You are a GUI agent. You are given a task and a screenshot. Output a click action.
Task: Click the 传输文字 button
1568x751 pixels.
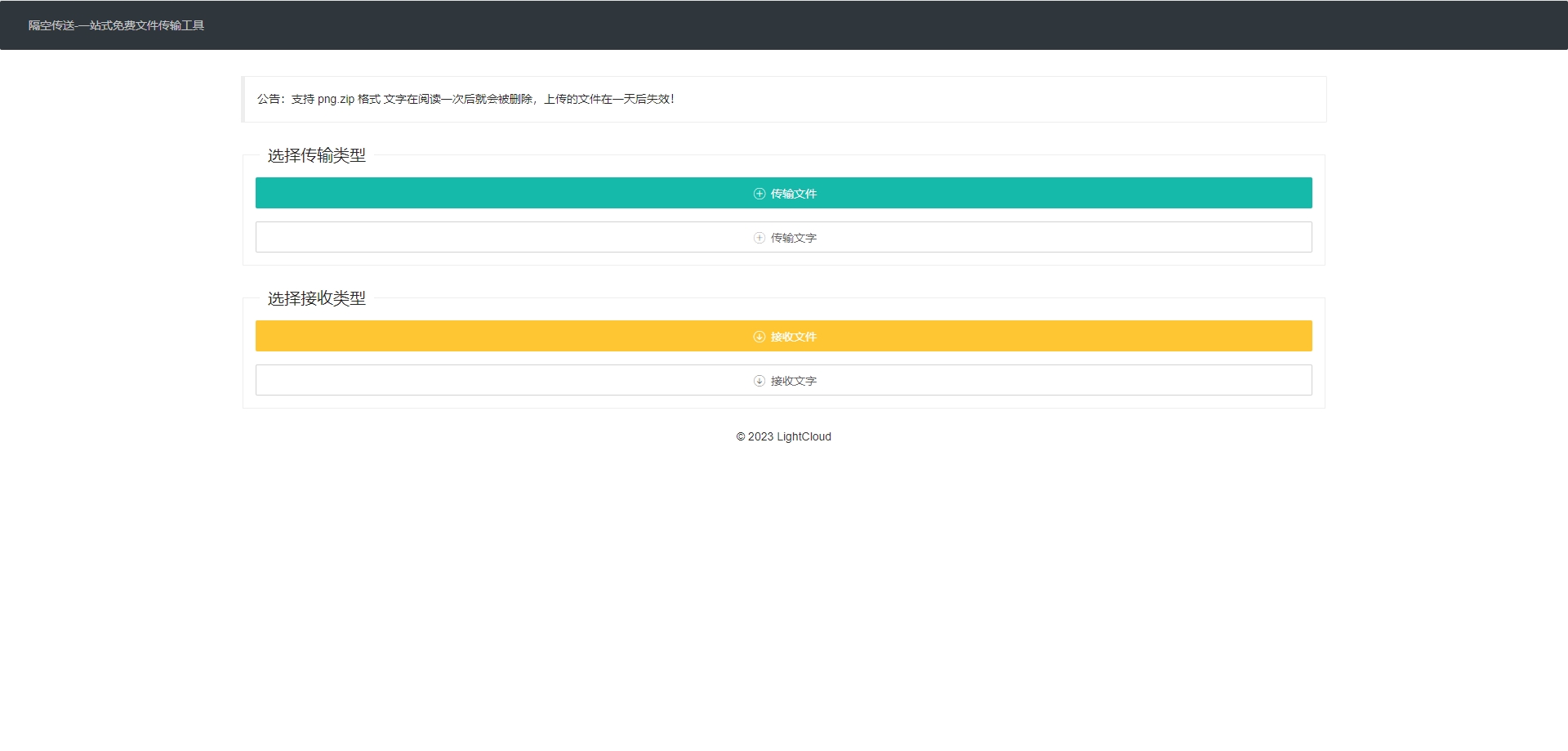click(x=783, y=237)
